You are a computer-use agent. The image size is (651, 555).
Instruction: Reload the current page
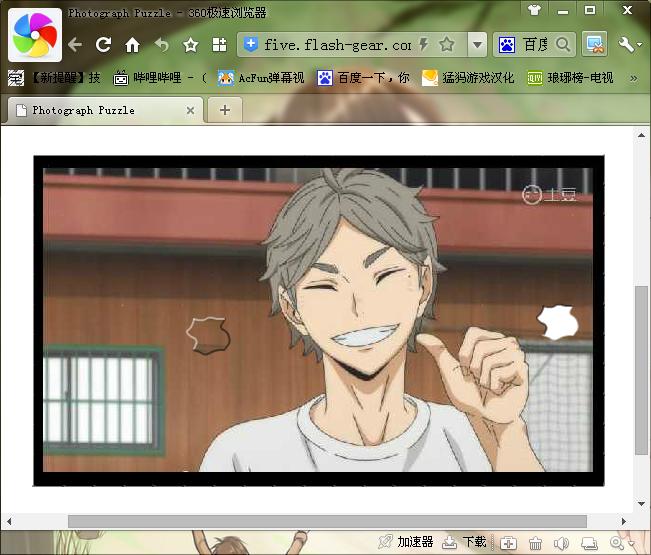[x=103, y=45]
